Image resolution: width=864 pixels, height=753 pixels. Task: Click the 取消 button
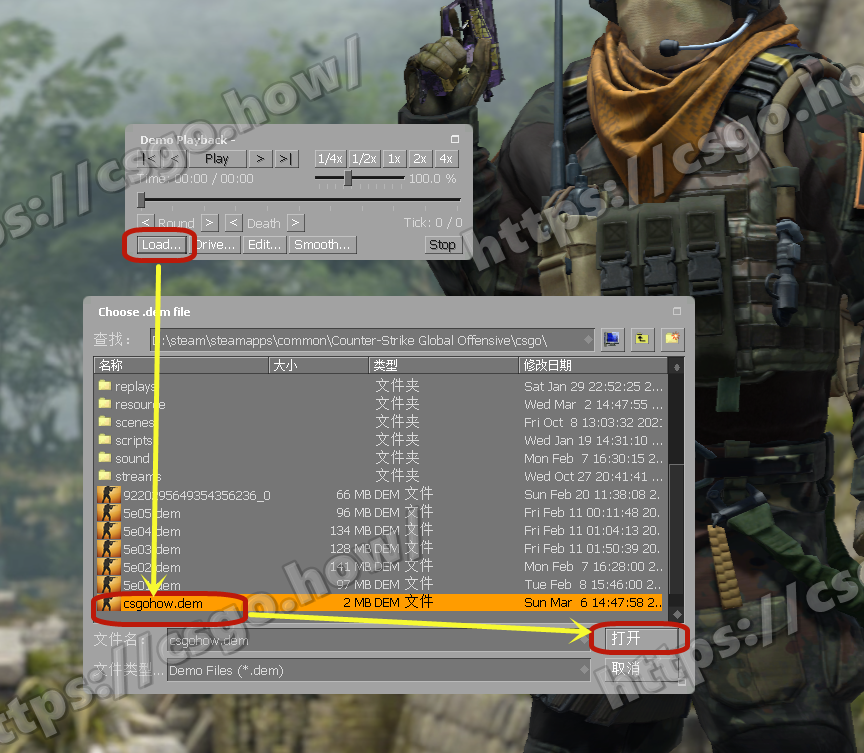coord(641,669)
